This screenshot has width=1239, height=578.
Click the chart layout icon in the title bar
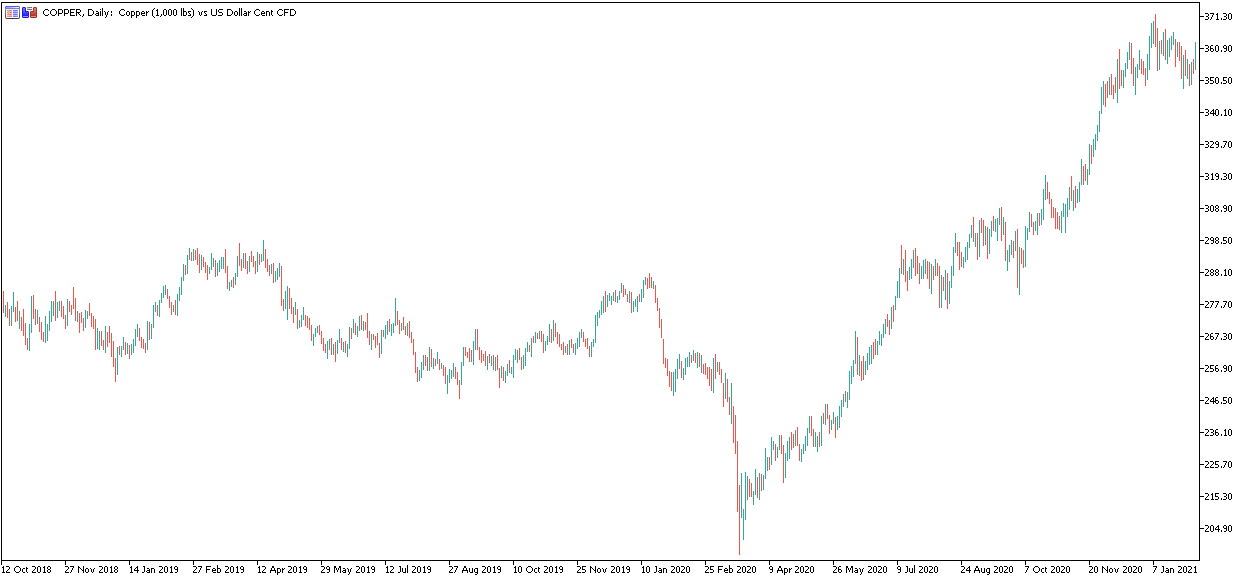click(13, 14)
